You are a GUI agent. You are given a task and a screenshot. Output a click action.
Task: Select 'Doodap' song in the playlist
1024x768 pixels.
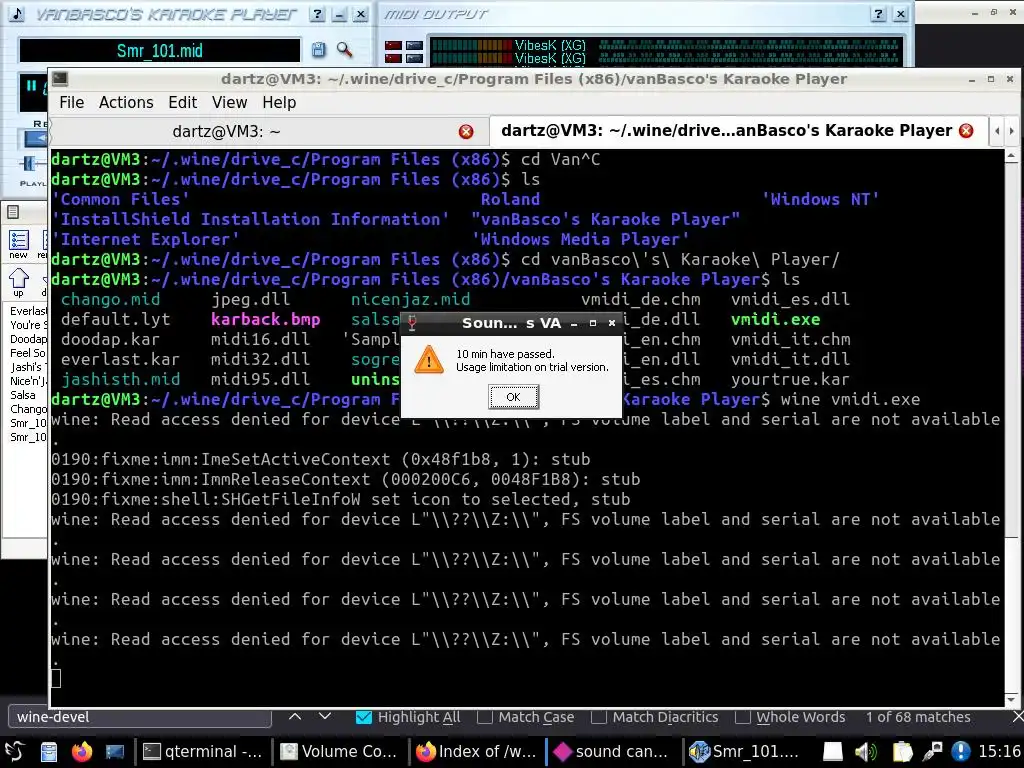pos(28,339)
